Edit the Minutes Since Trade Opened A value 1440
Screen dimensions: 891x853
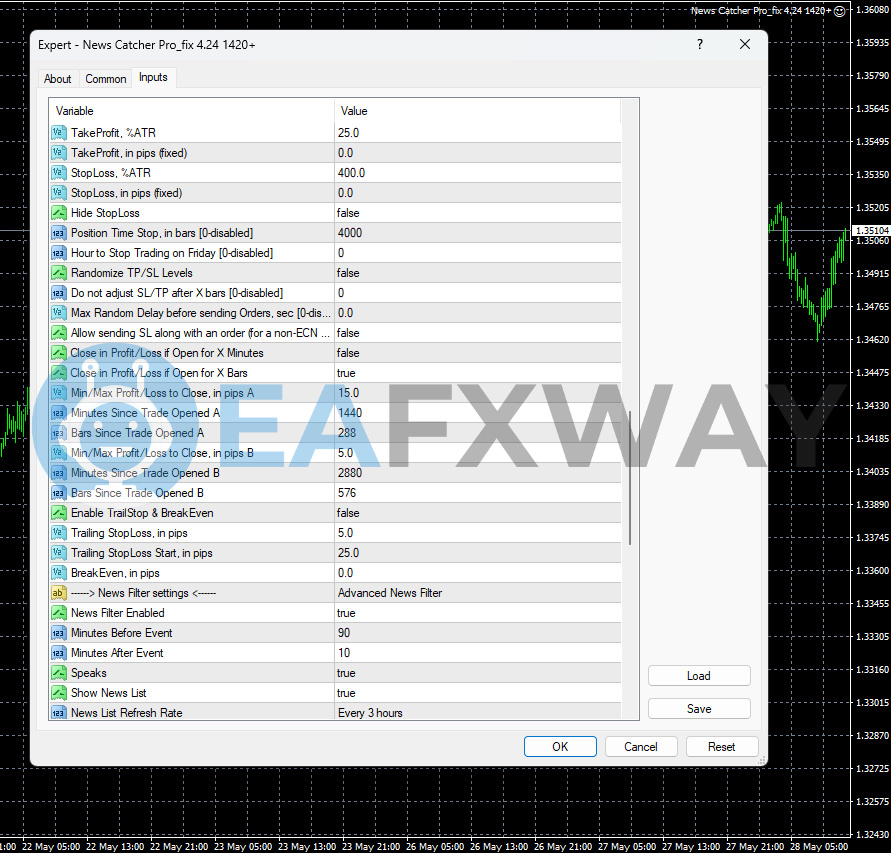pos(477,413)
